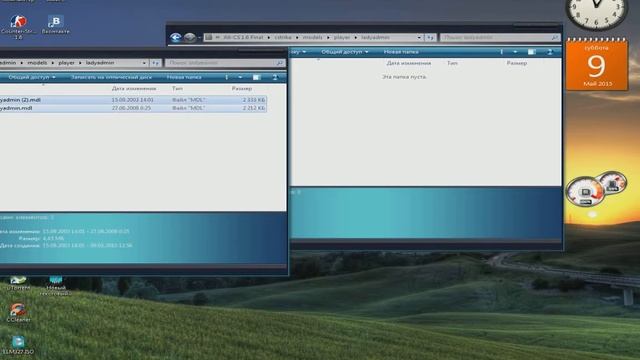Open Help in the rear window toolbar

(550, 52)
